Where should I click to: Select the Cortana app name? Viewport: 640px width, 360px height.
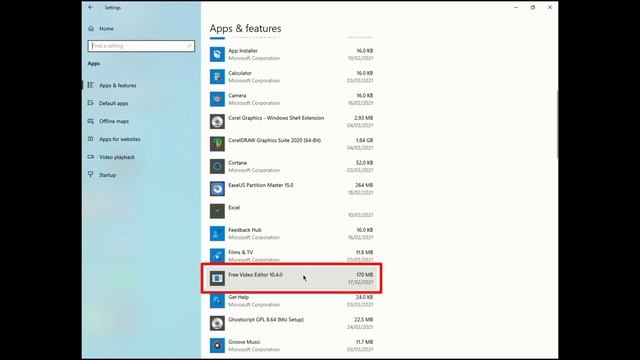(237, 163)
